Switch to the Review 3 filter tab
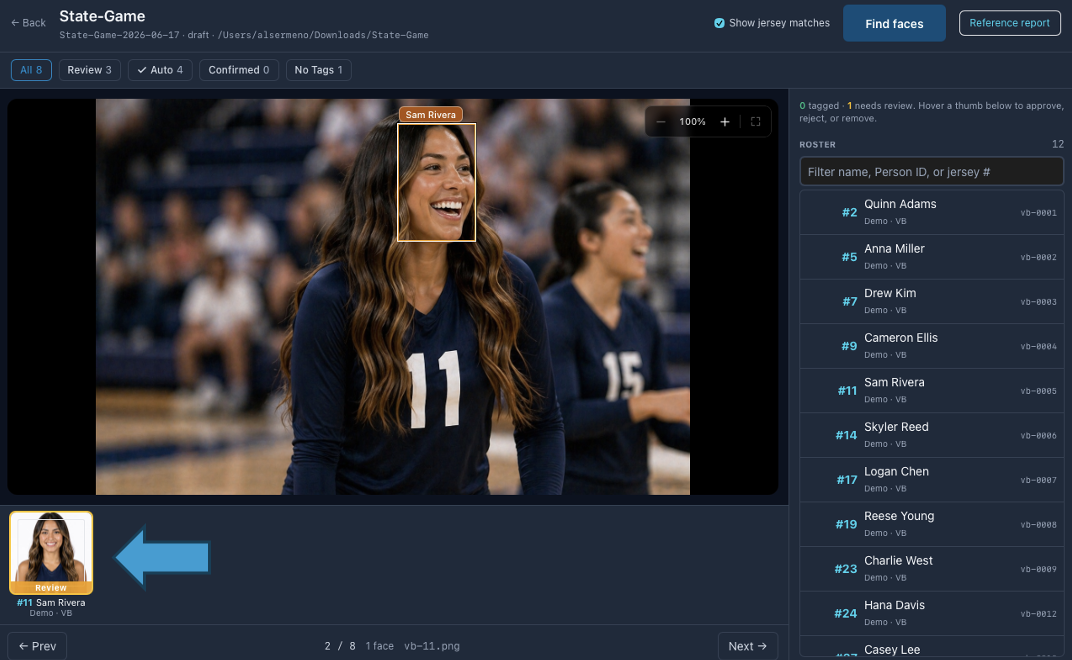Viewport: 1072px width, 660px height. (x=90, y=70)
